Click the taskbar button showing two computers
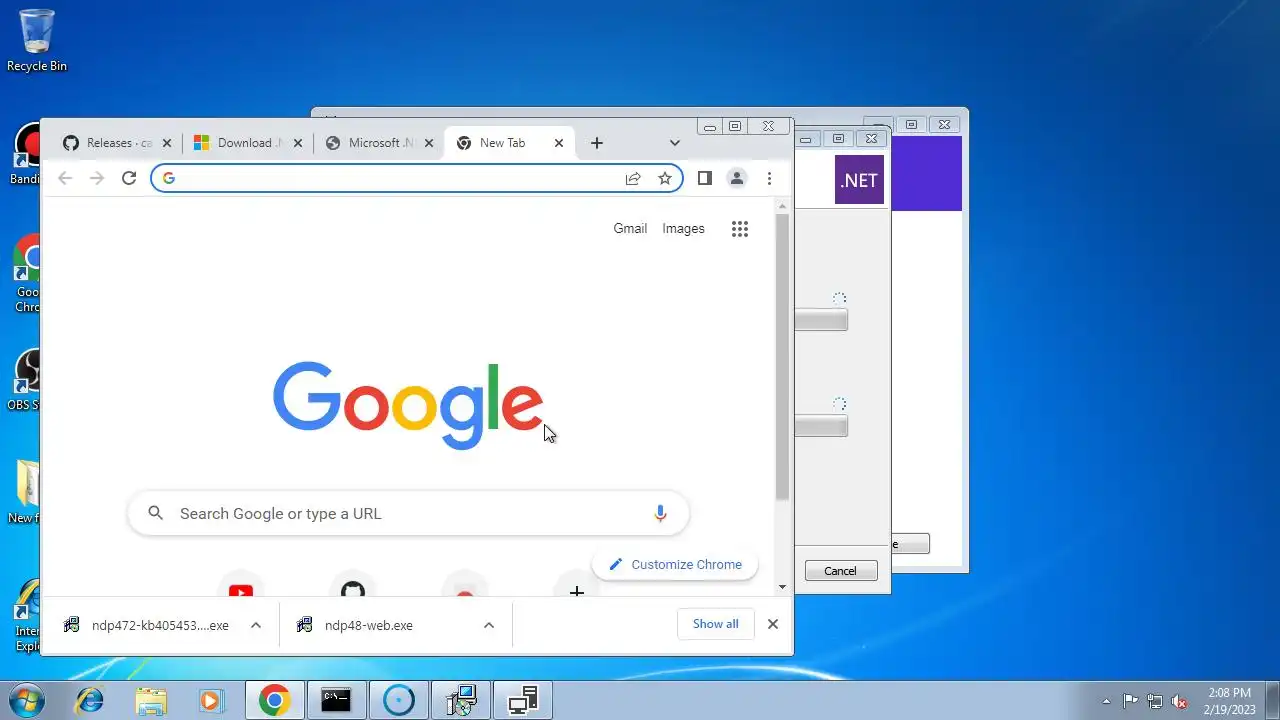Screen dimensions: 1280x720 523,700
